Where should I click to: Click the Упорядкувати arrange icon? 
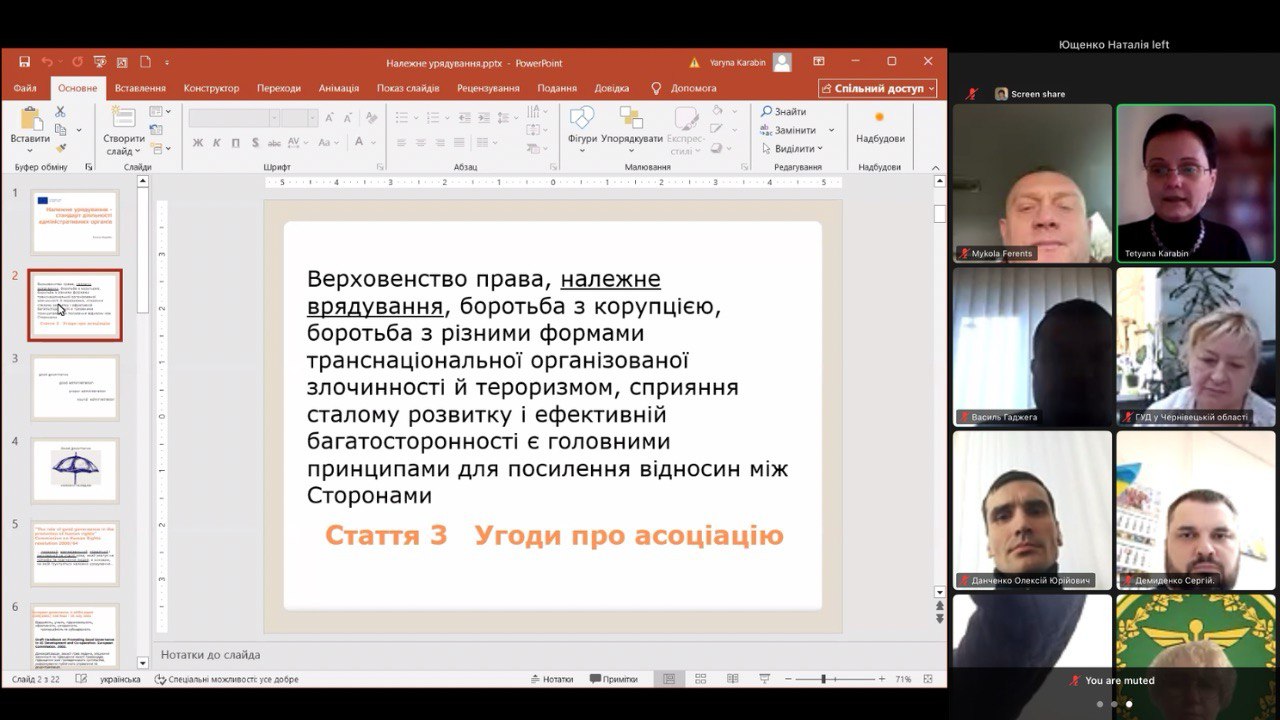click(x=631, y=120)
